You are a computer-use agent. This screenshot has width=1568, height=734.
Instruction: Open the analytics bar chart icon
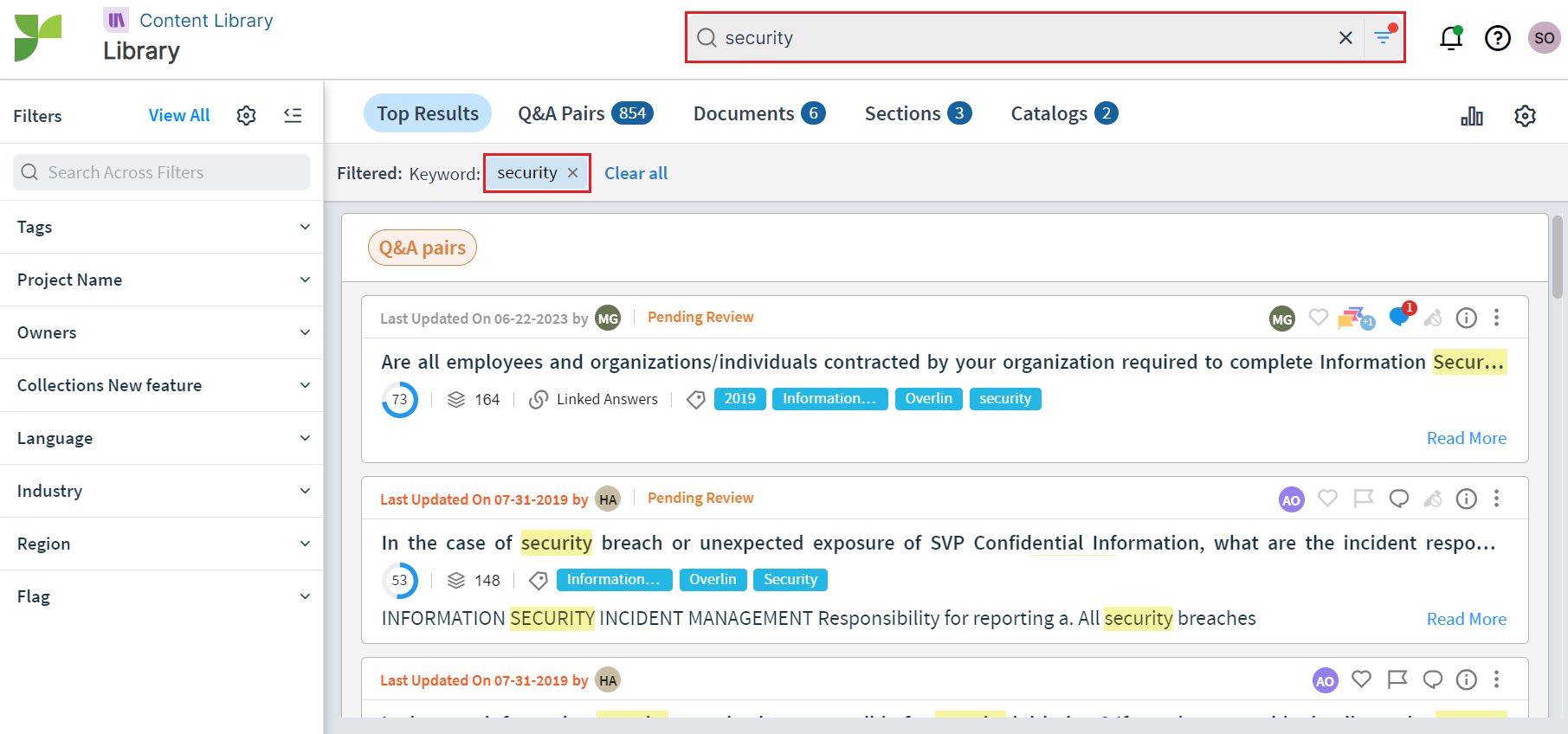[x=1471, y=116]
